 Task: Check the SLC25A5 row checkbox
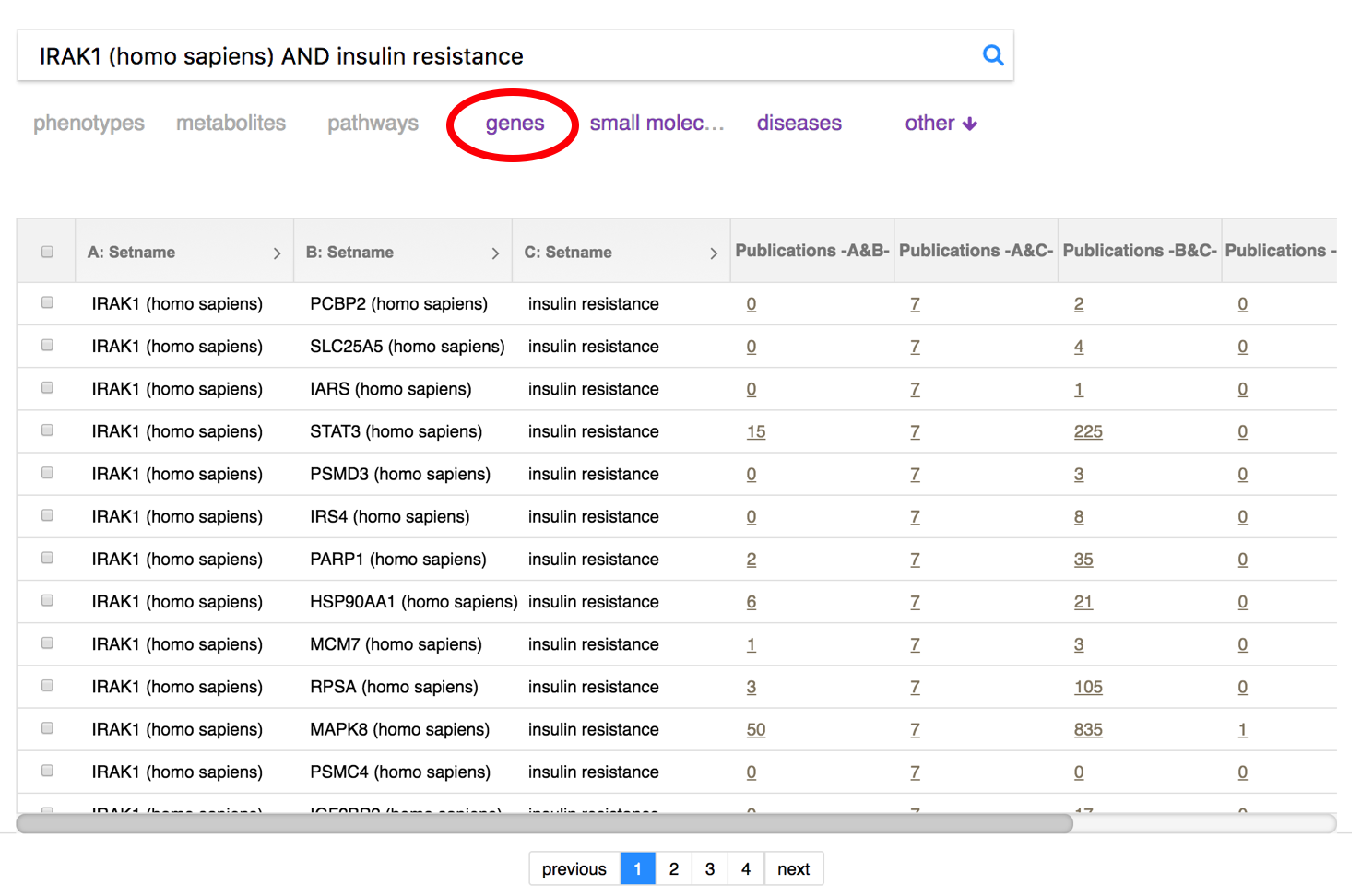47,345
